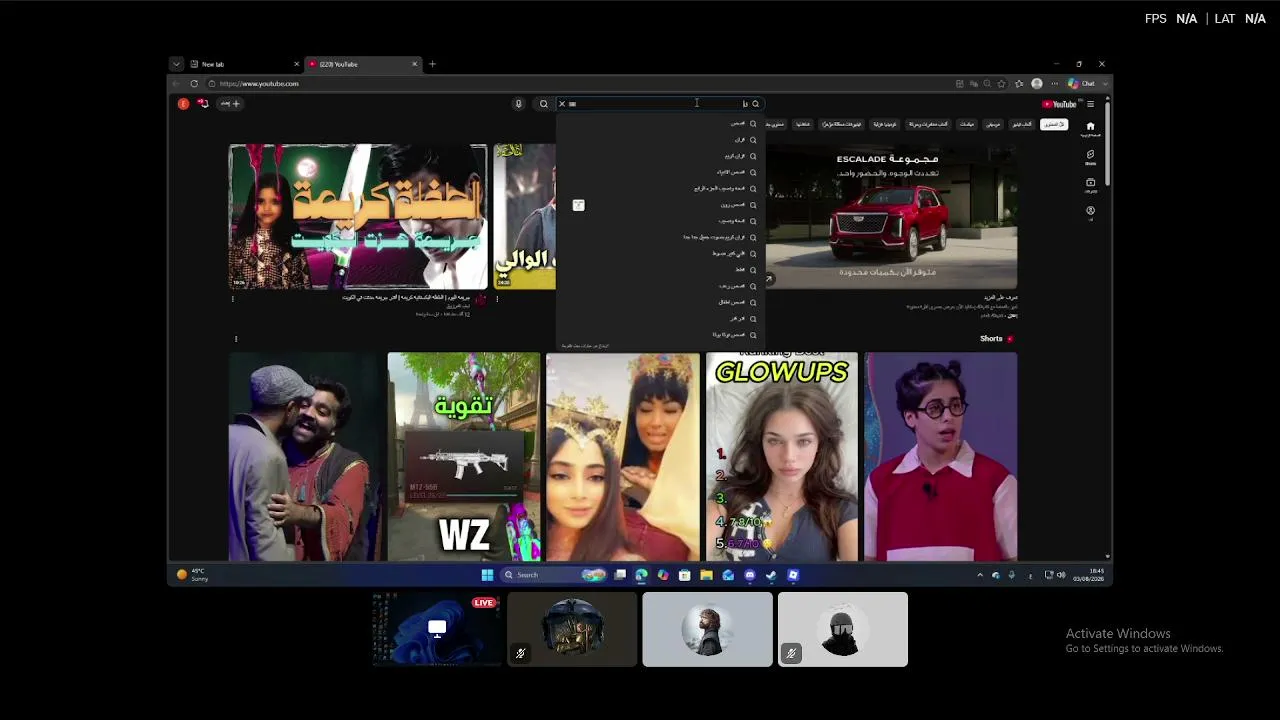
Task: Open Shorts in the YouTube sidebar
Action: click(x=1090, y=157)
